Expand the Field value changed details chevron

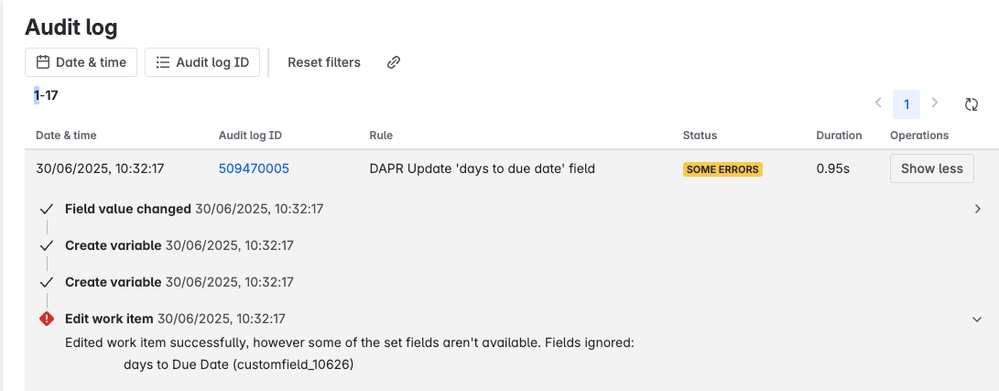978,209
